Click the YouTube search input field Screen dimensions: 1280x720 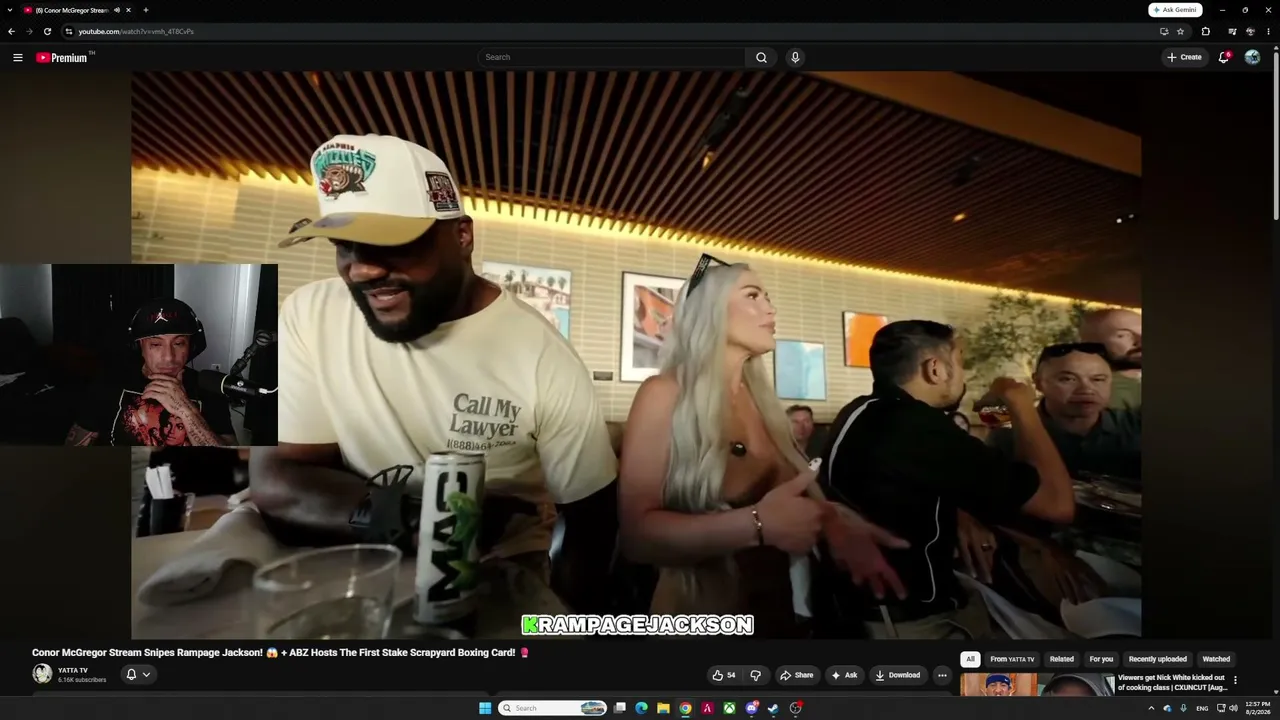click(612, 57)
